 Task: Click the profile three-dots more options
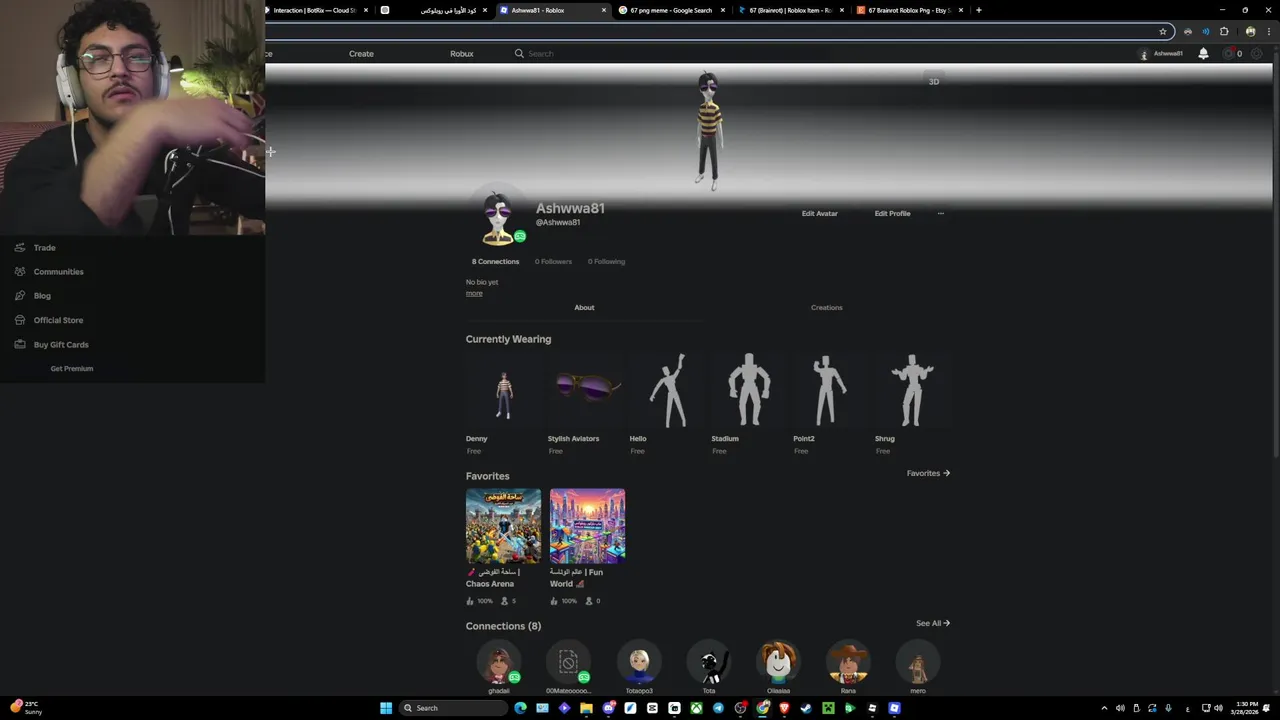940,213
